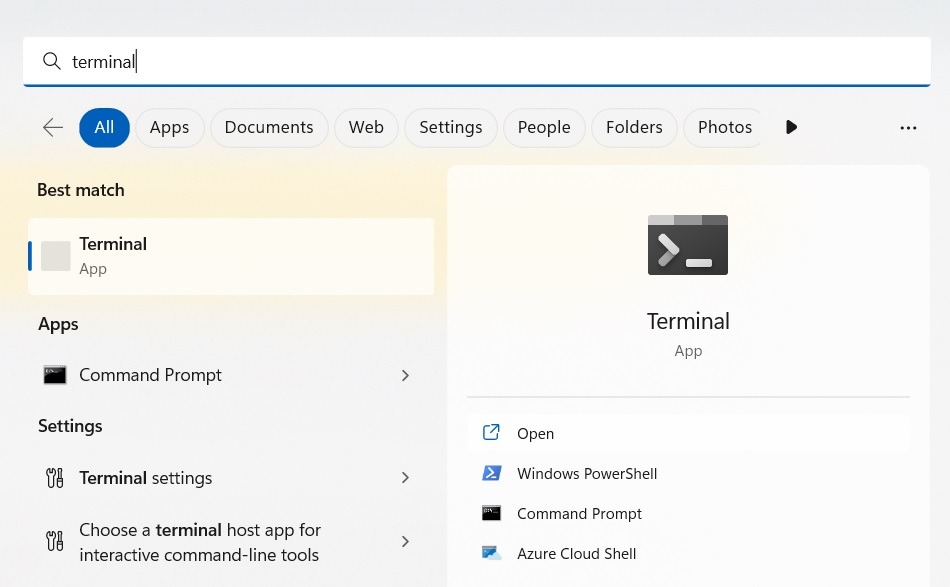Select the Settings filter tab
The image size is (950, 587).
tap(450, 127)
